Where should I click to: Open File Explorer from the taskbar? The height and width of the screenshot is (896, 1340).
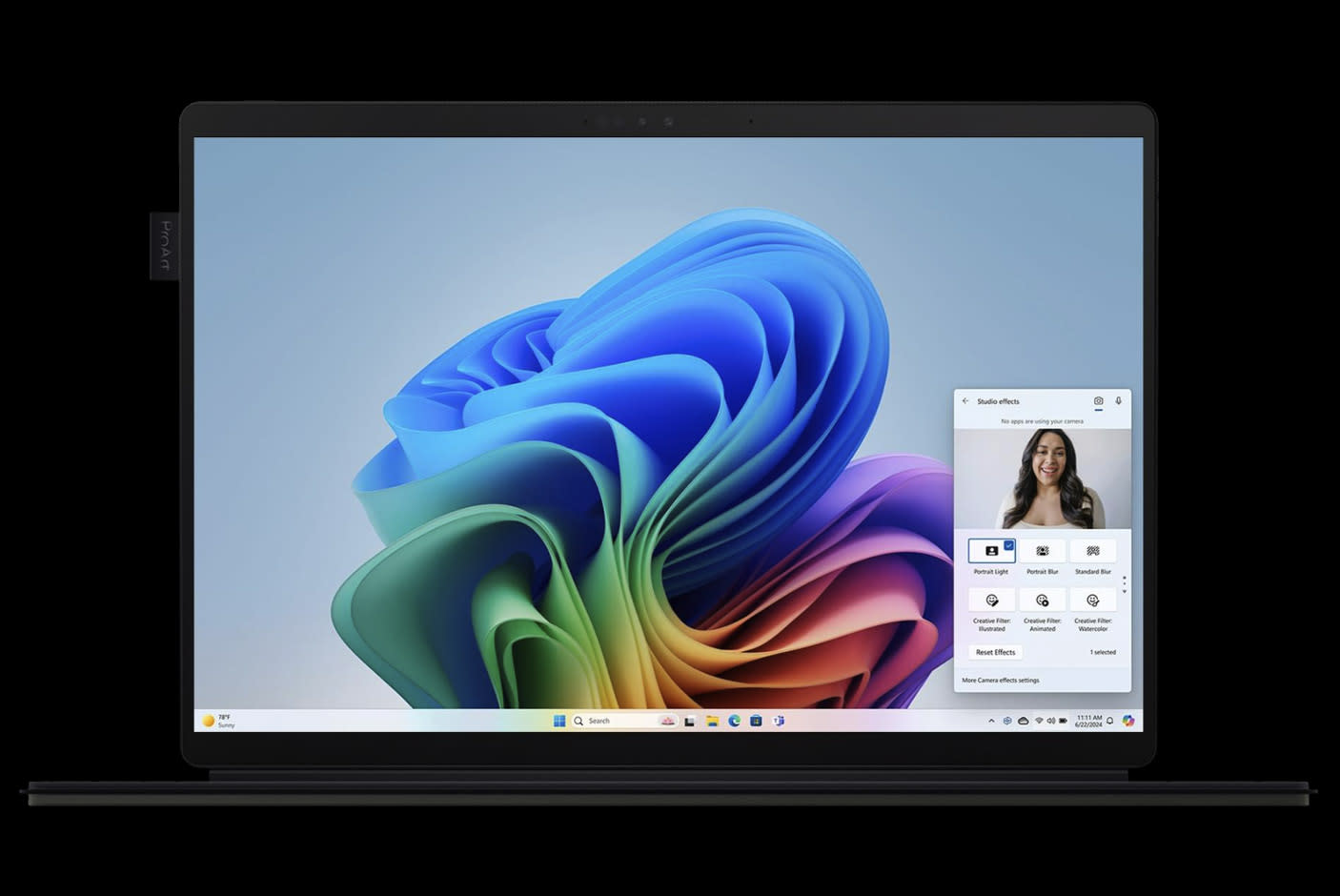click(x=712, y=721)
